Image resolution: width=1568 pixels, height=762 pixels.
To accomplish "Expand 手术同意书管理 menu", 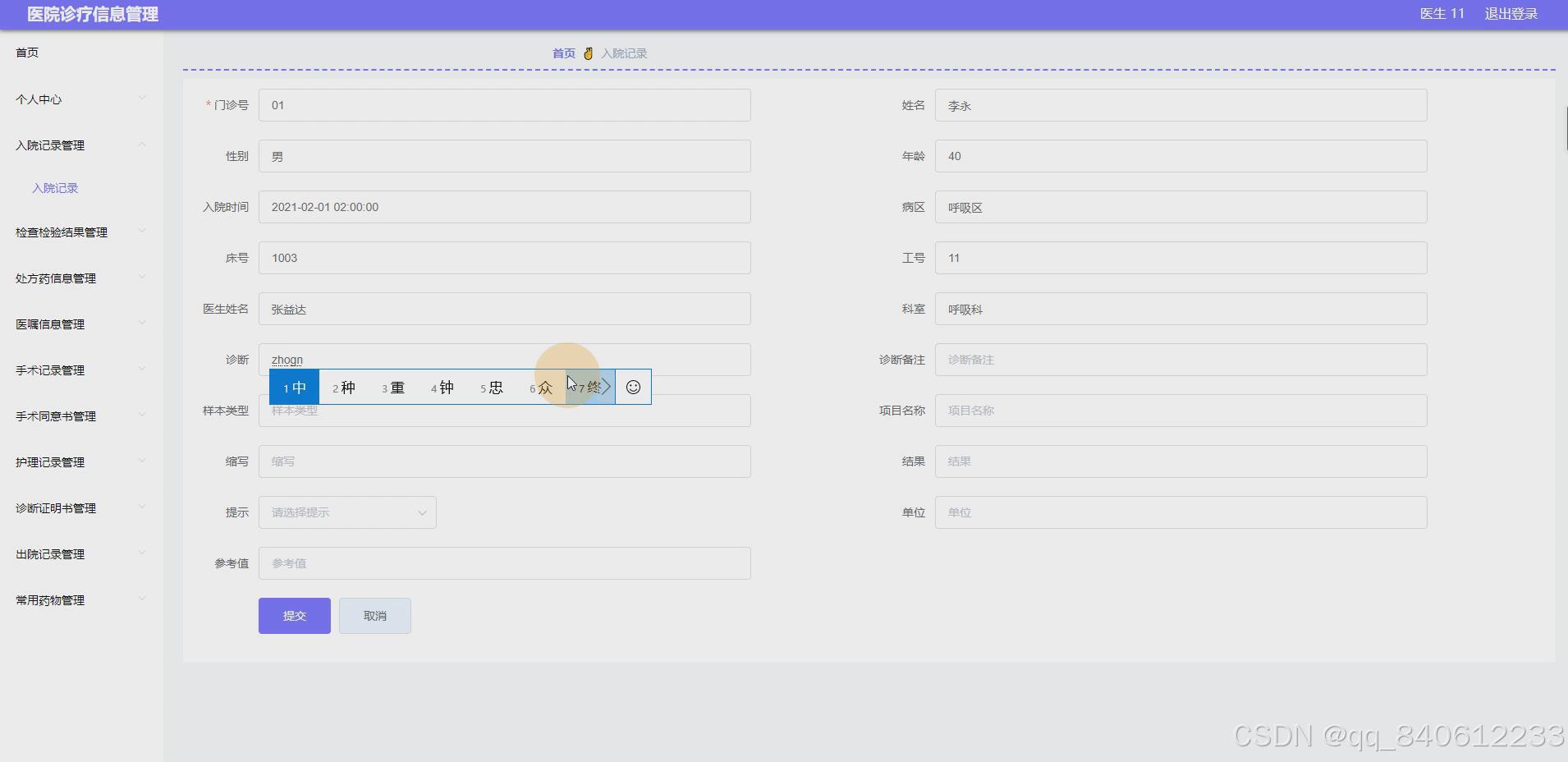I will pos(81,416).
